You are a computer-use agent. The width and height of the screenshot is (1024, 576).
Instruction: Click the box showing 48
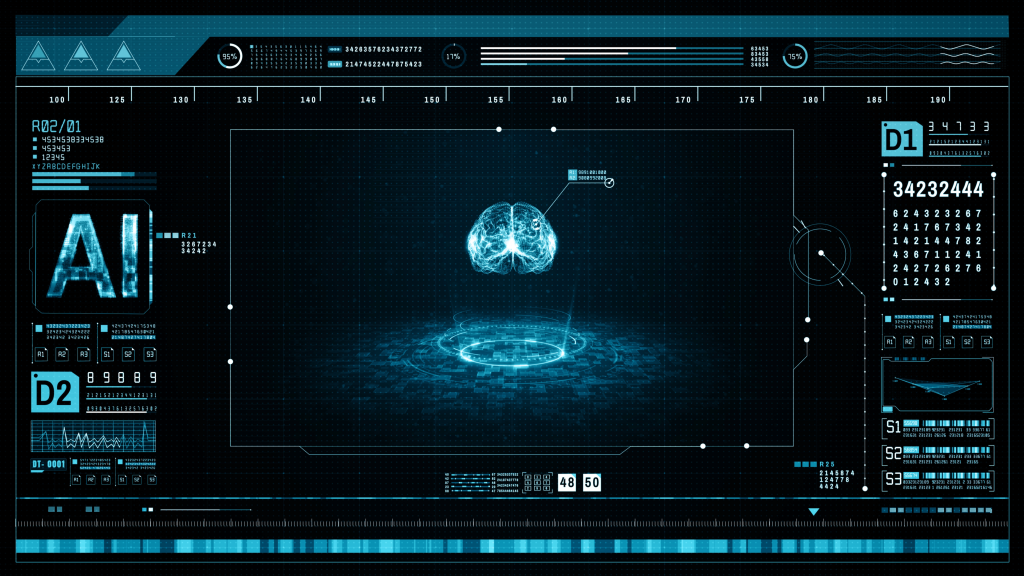click(x=567, y=483)
